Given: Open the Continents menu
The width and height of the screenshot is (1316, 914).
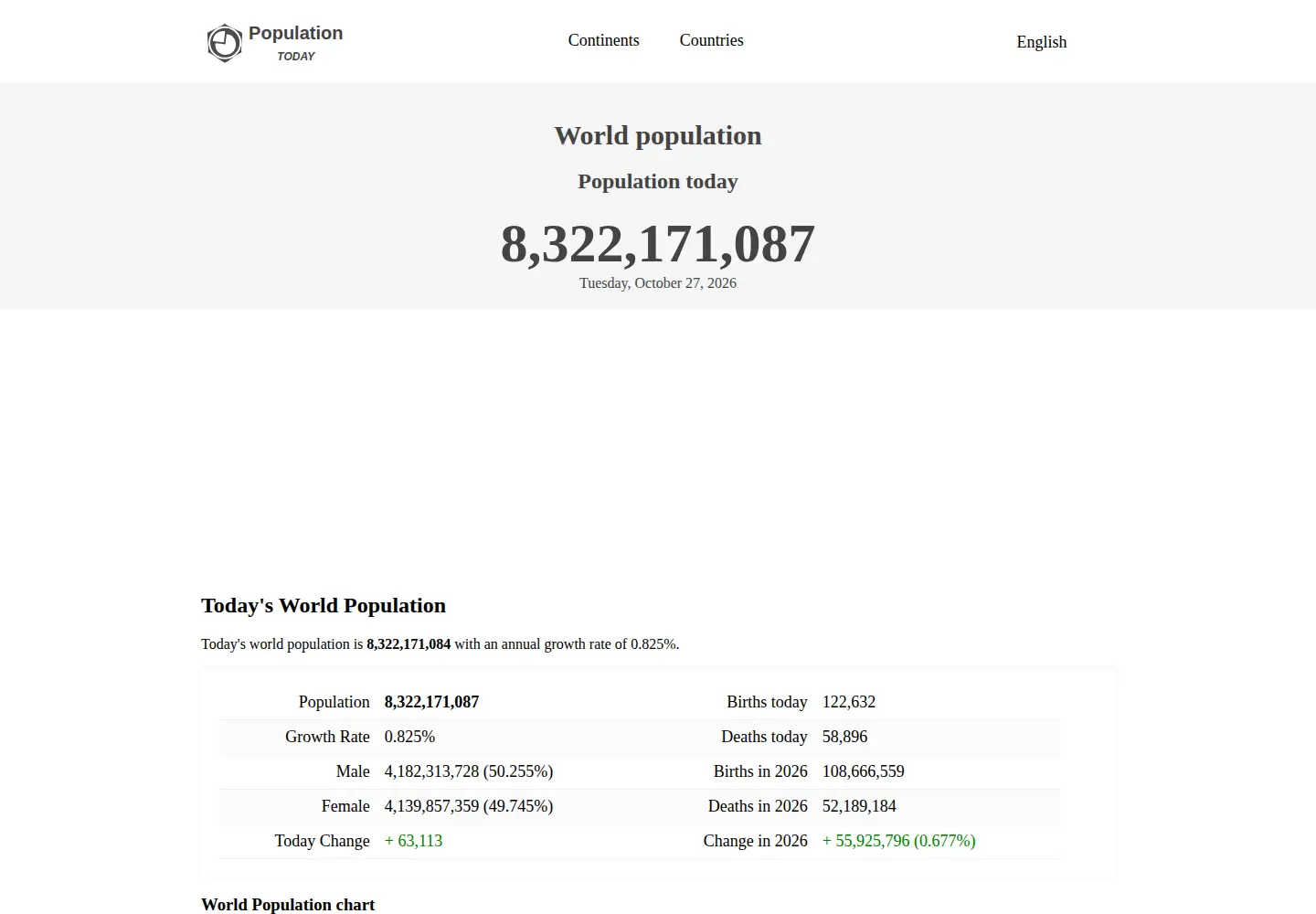Looking at the screenshot, I should [603, 40].
